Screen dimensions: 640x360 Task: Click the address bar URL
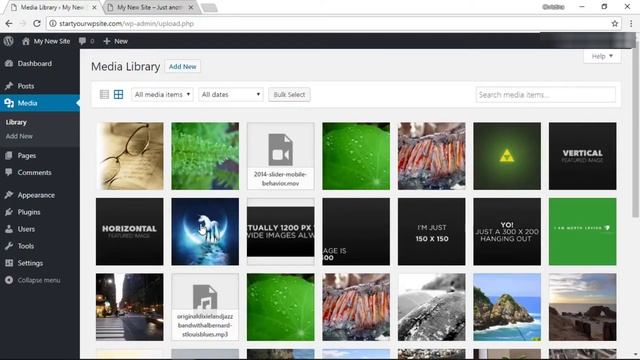tap(126, 24)
